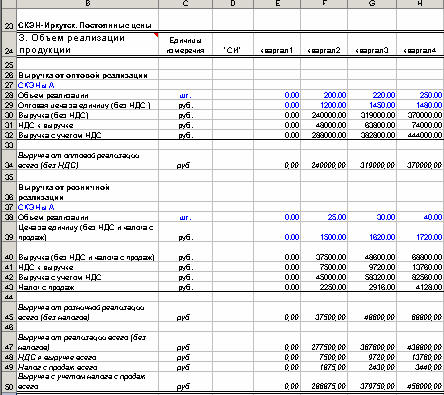The width and height of the screenshot is (444, 395).
Task: Click the blue 'СКЭНы А' label in row 37
Action: click(x=36, y=207)
